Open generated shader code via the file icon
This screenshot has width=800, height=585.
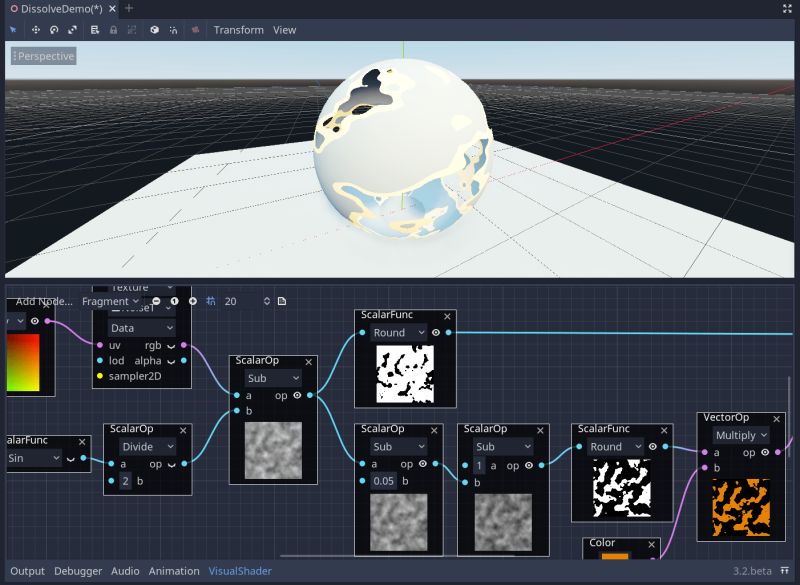point(283,301)
